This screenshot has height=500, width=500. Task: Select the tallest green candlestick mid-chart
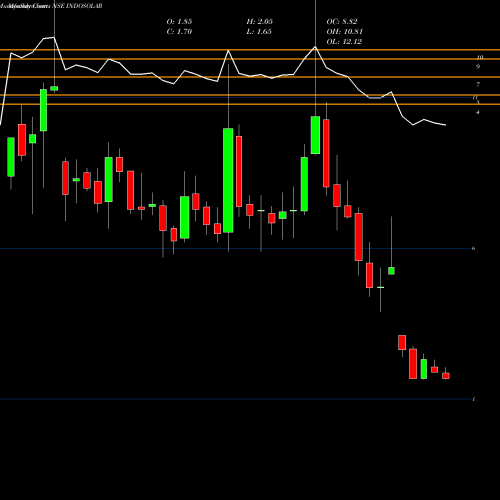228,180
